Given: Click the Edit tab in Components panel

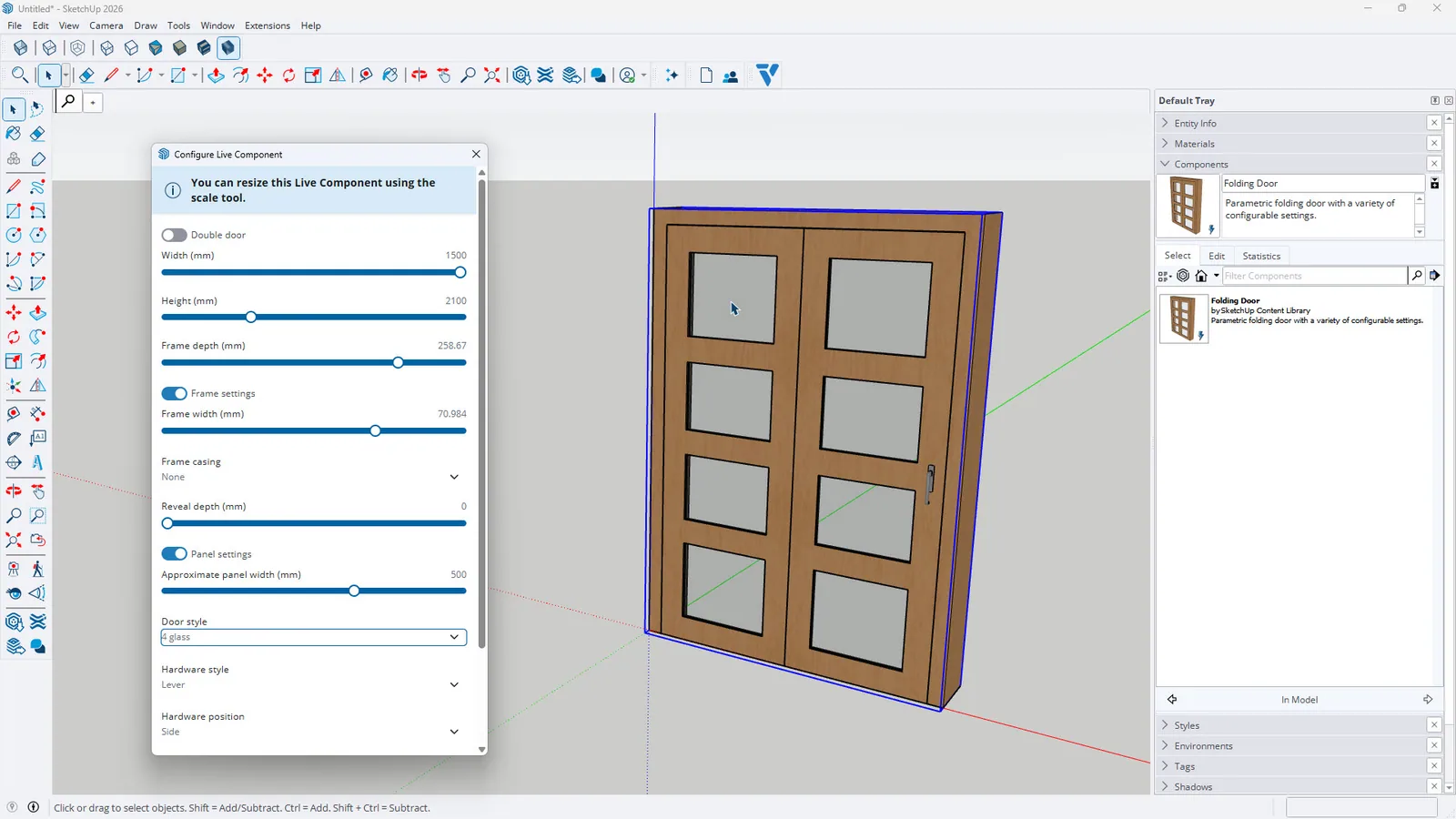Looking at the screenshot, I should pos(1217,256).
